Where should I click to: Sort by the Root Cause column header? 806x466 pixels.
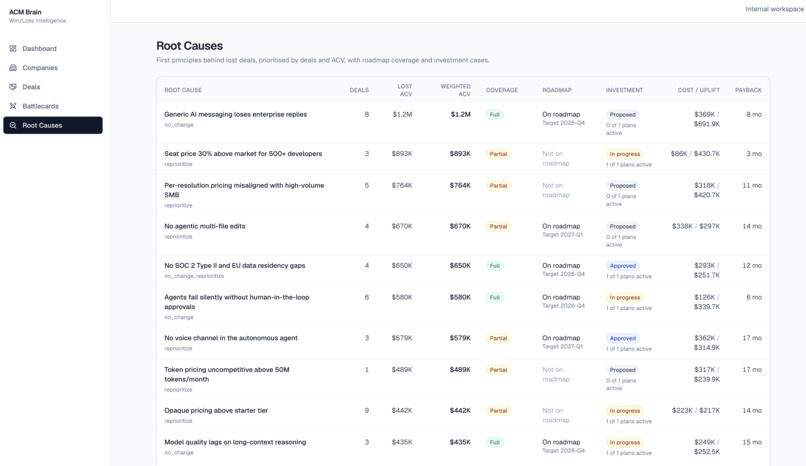tap(183, 90)
